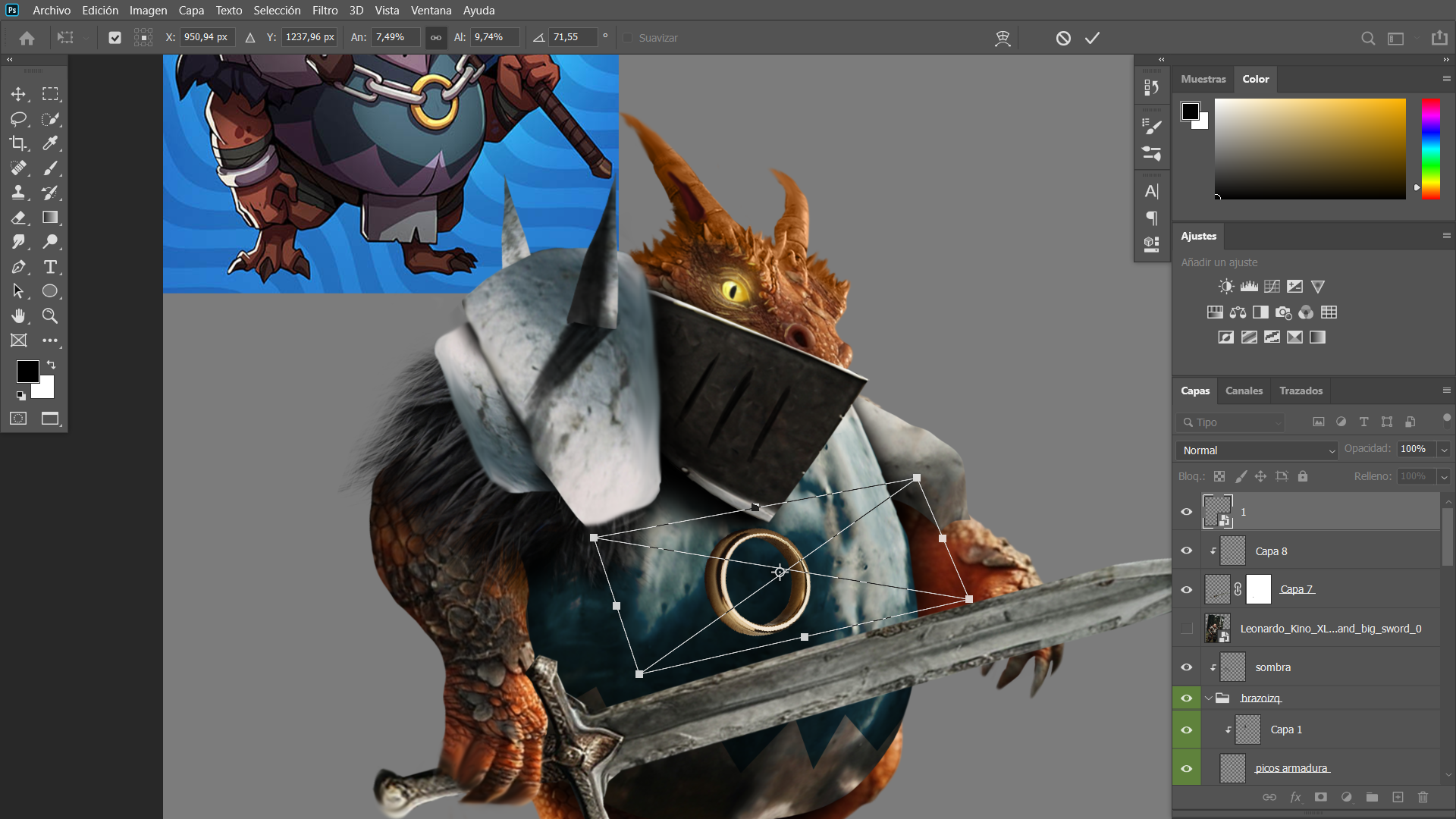Click the Home icon in options bar
The width and height of the screenshot is (1456, 819).
27,38
